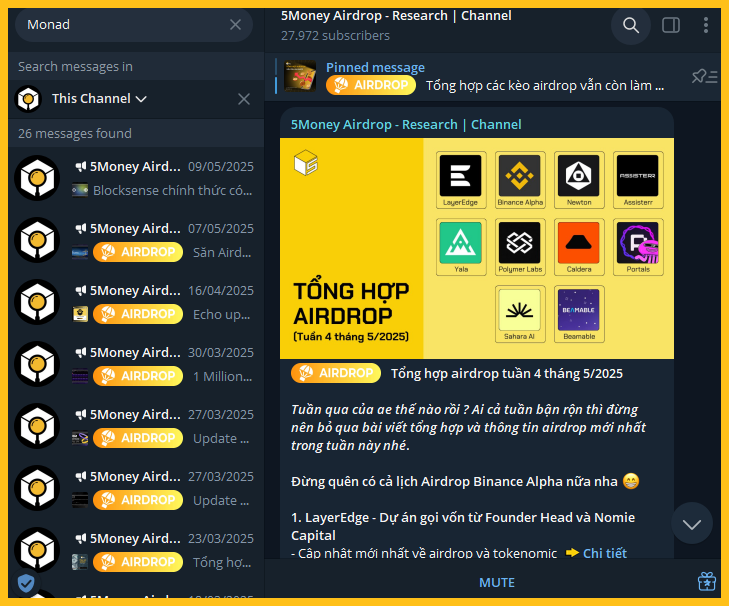This screenshot has width=729, height=606.
Task: Open the pinned messages list icon
Action: 704,76
